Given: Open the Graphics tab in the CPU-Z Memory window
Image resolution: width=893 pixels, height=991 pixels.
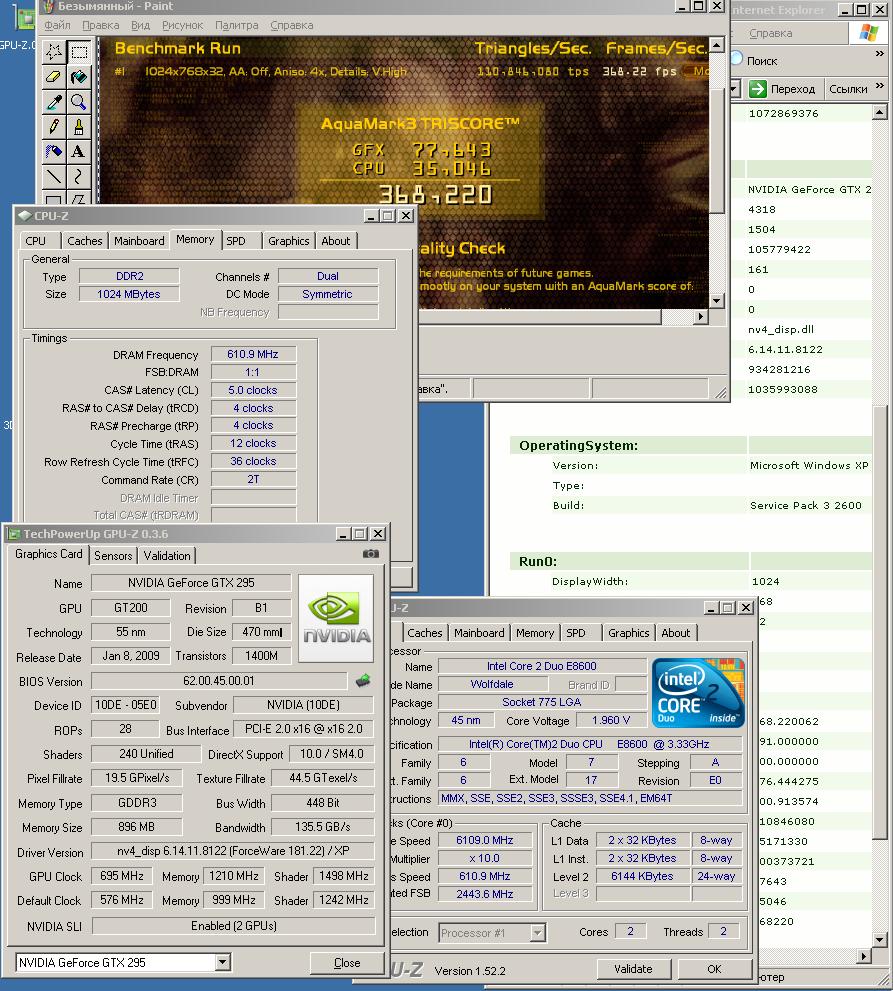Looking at the screenshot, I should [289, 241].
